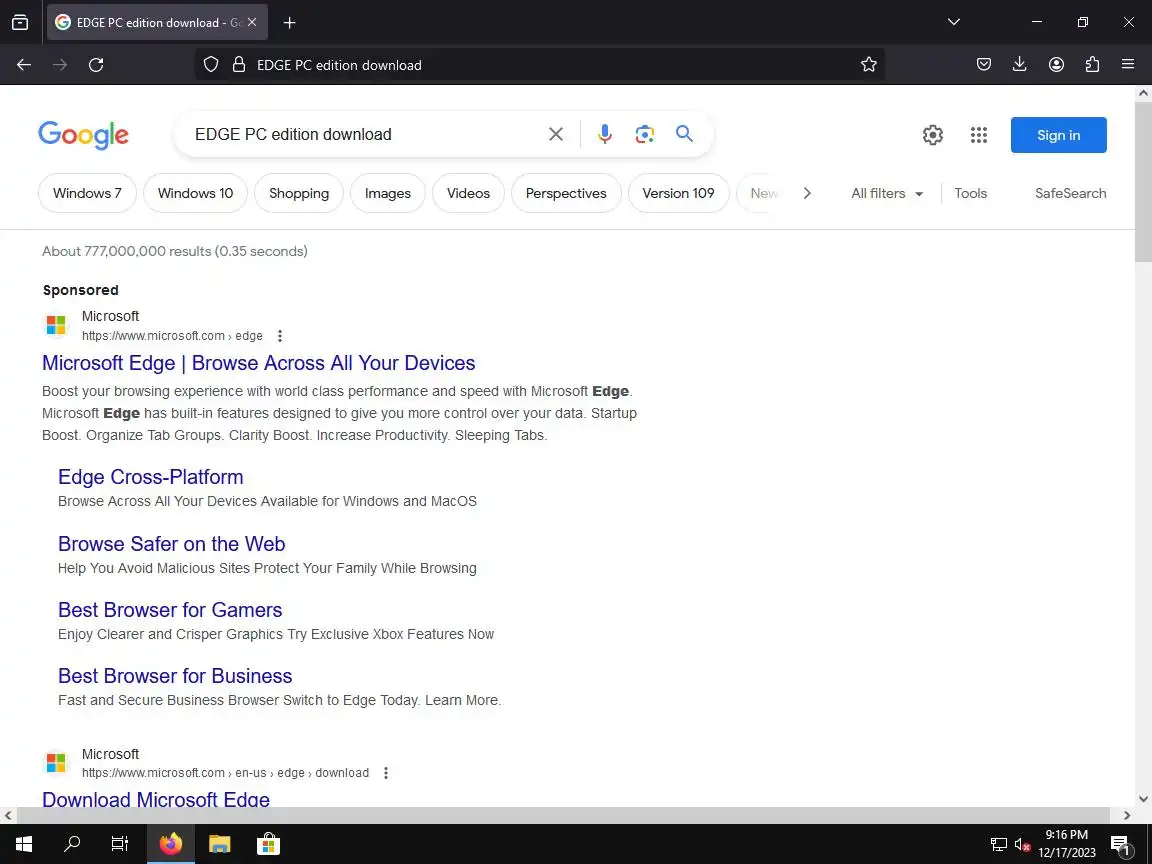
Task: Switch to Images results
Action: 388,193
